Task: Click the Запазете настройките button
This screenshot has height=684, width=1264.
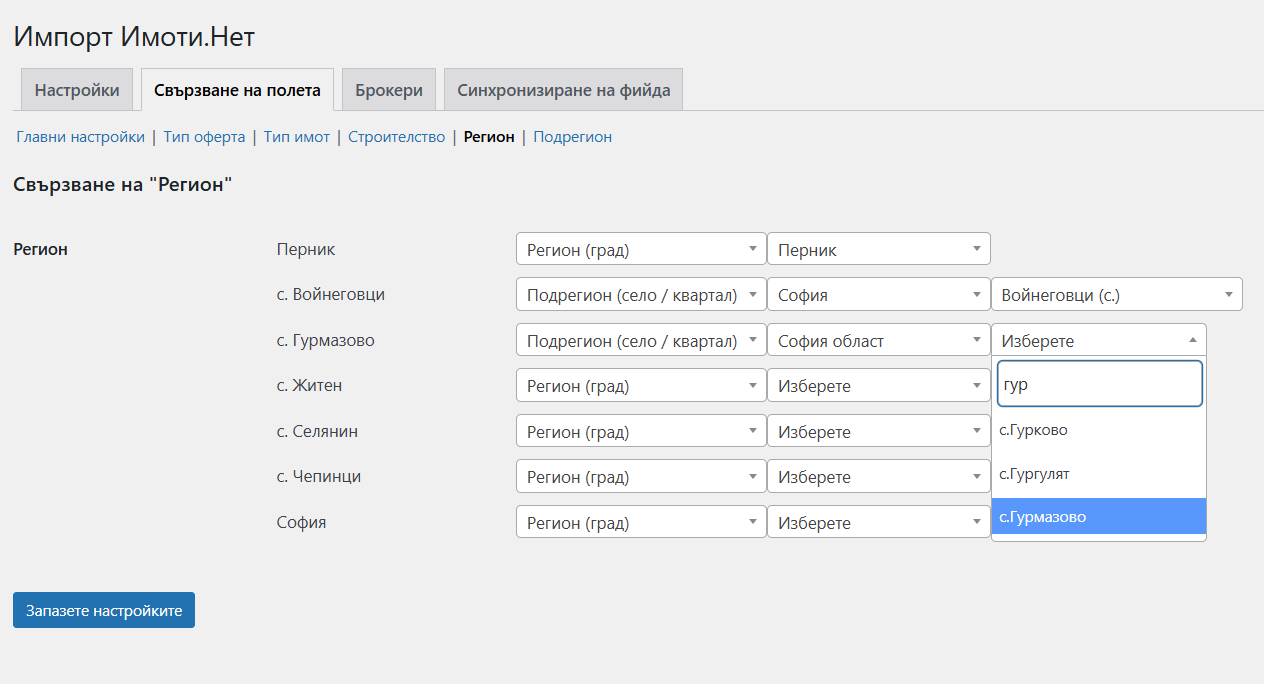Action: coord(104,610)
